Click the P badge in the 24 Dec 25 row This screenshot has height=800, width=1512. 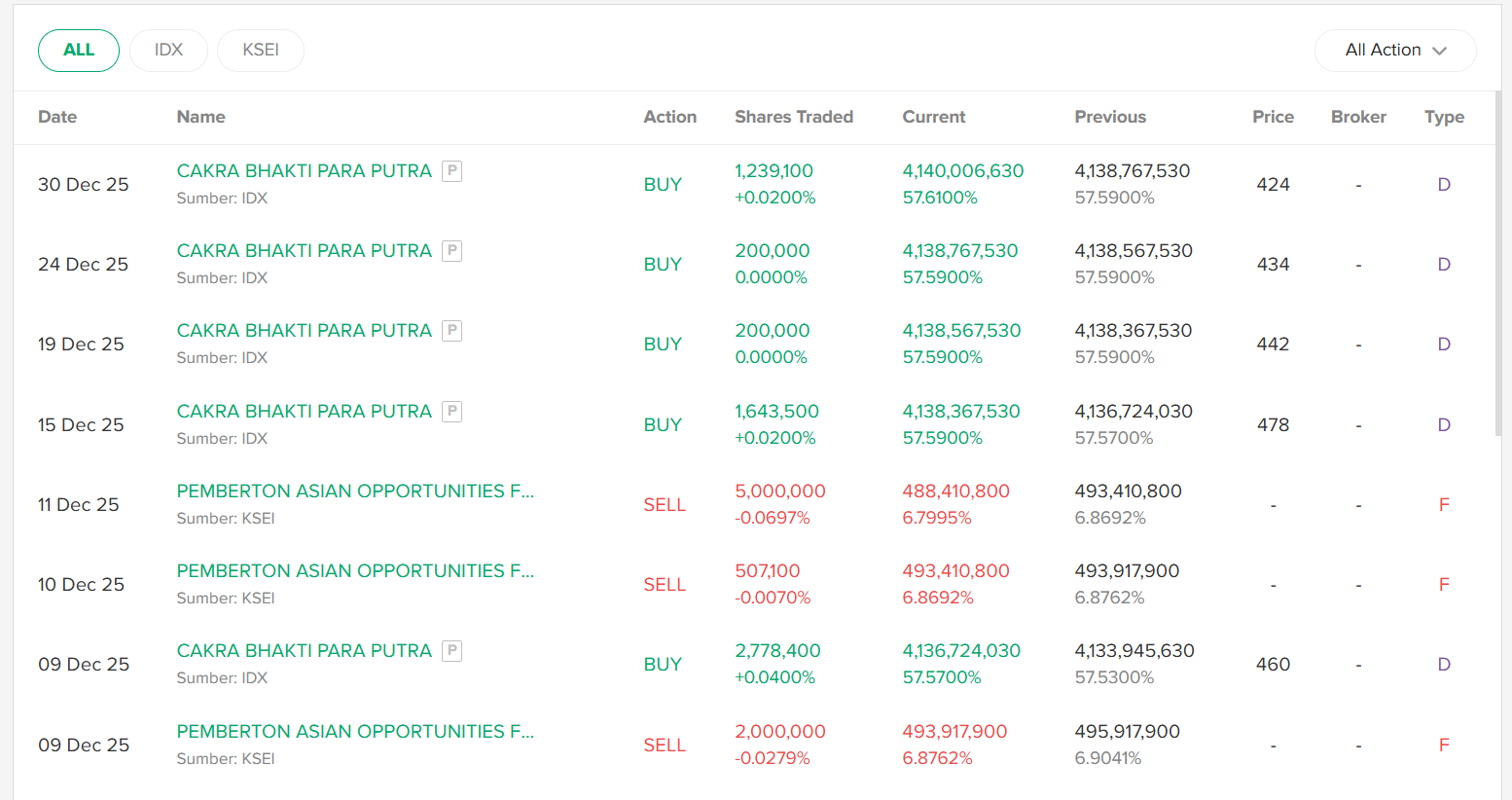[451, 251]
